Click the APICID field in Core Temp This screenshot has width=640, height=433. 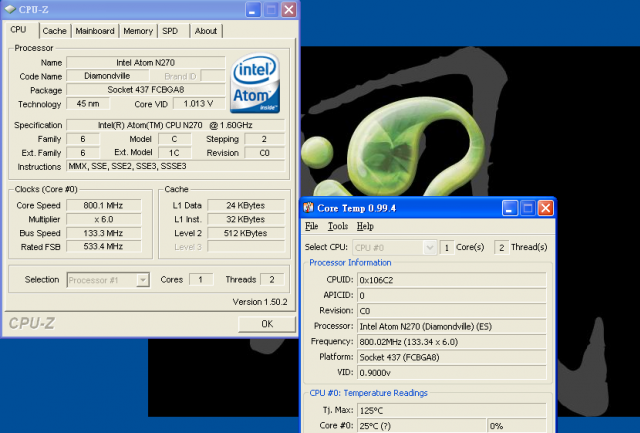(452, 295)
